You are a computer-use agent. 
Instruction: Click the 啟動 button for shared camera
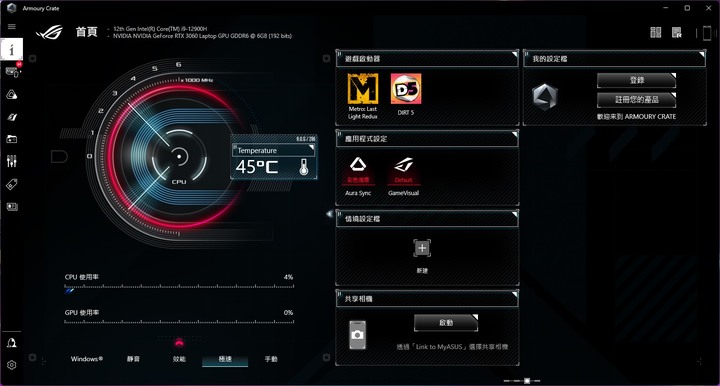[446, 323]
